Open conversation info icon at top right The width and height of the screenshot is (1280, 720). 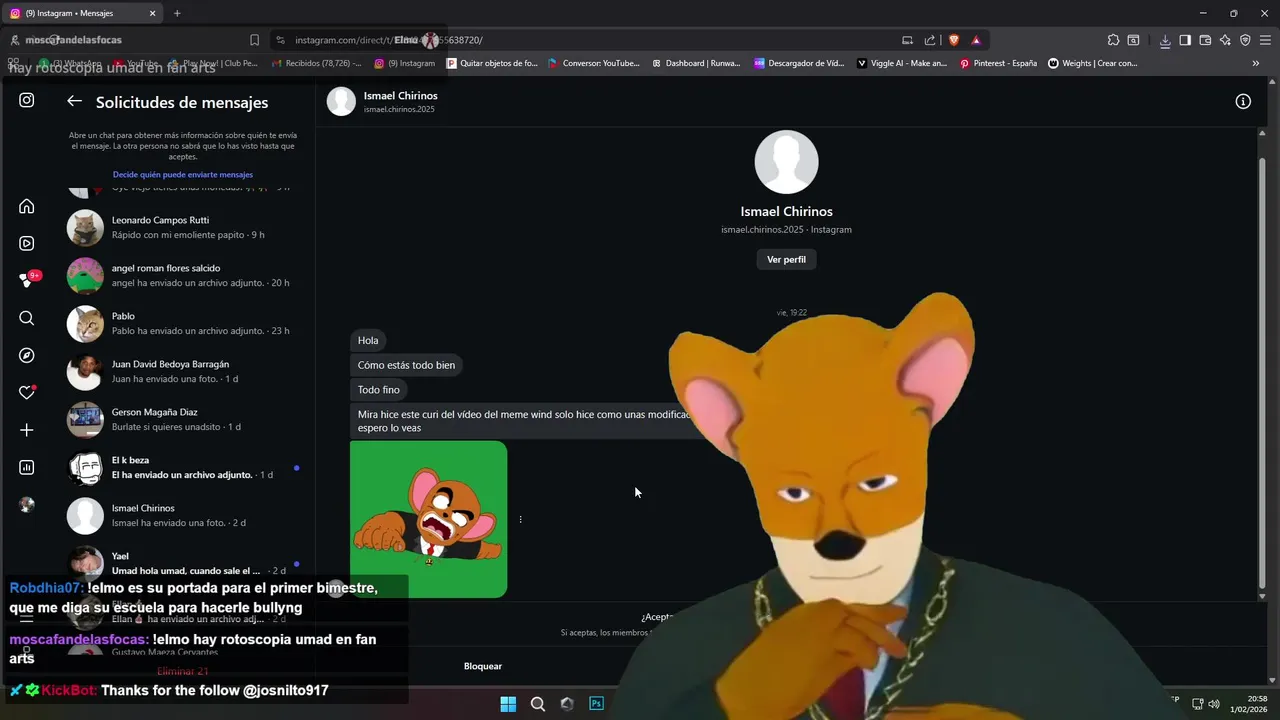point(1243,101)
